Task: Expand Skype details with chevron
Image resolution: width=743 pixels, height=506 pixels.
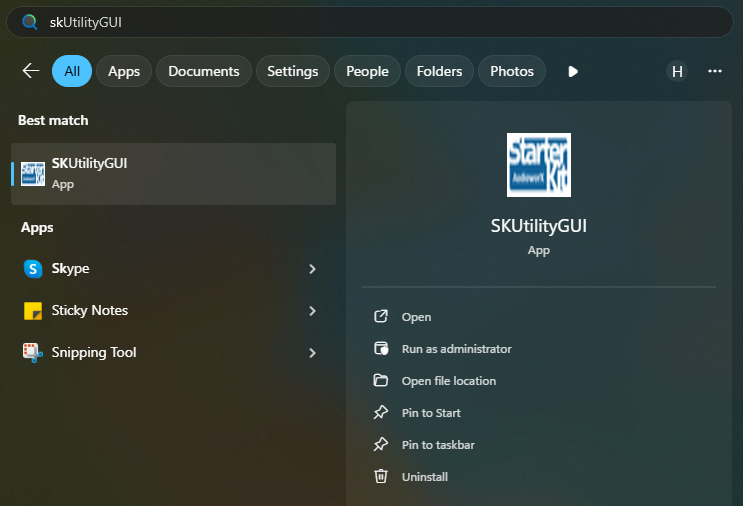Action: point(312,269)
